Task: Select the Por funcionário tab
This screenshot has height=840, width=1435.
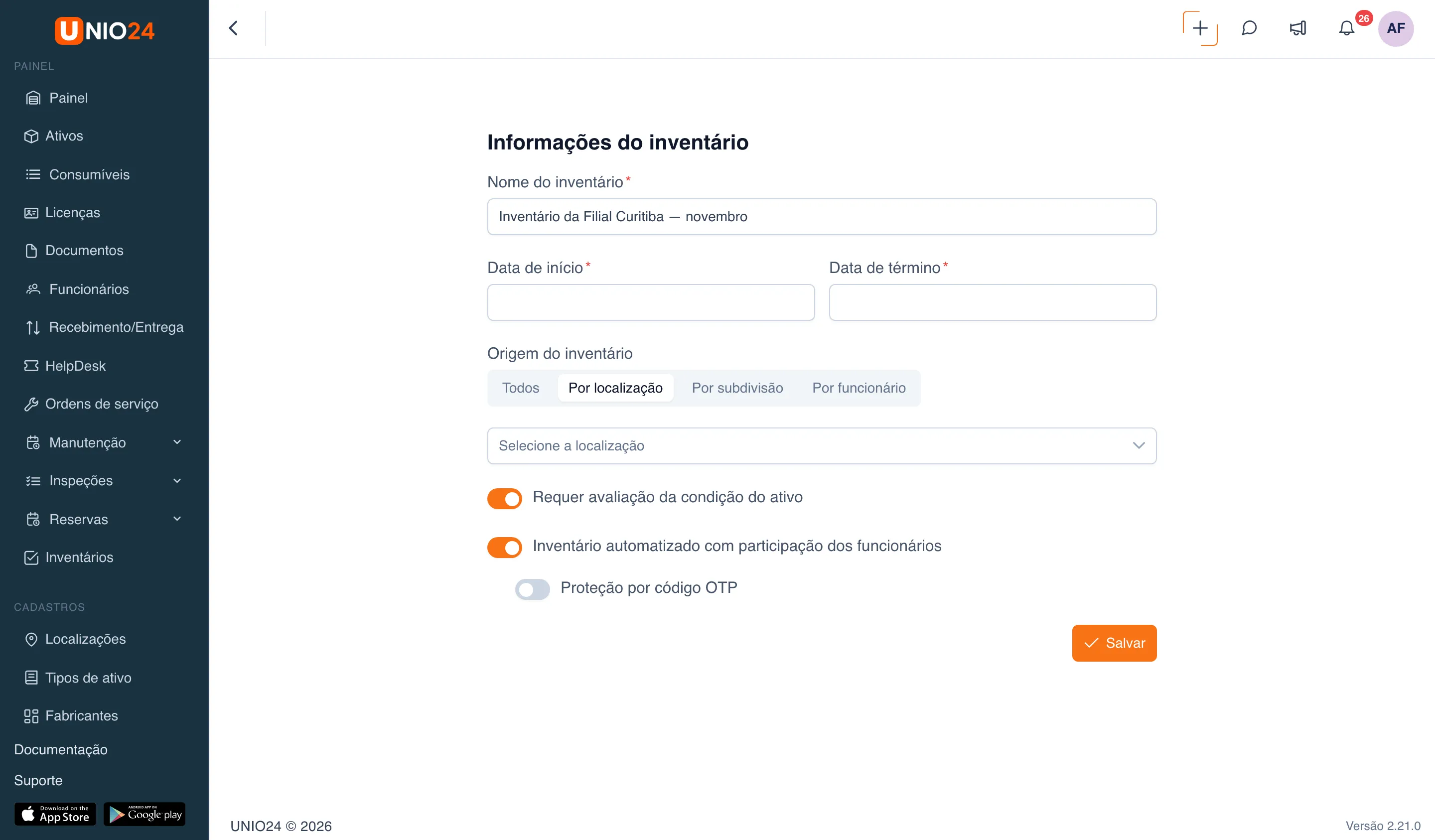Action: [x=859, y=389]
